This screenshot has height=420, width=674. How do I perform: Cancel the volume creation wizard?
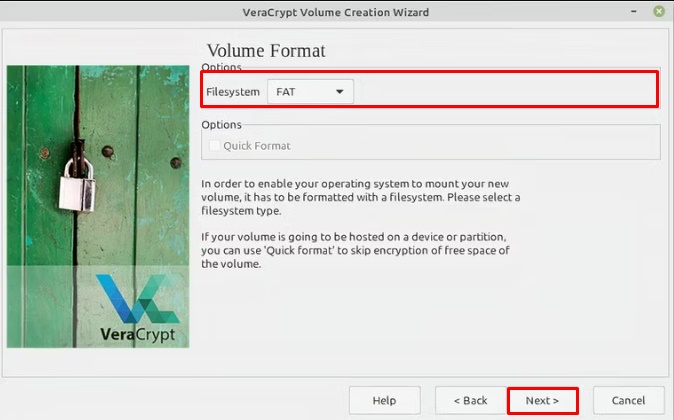click(628, 401)
